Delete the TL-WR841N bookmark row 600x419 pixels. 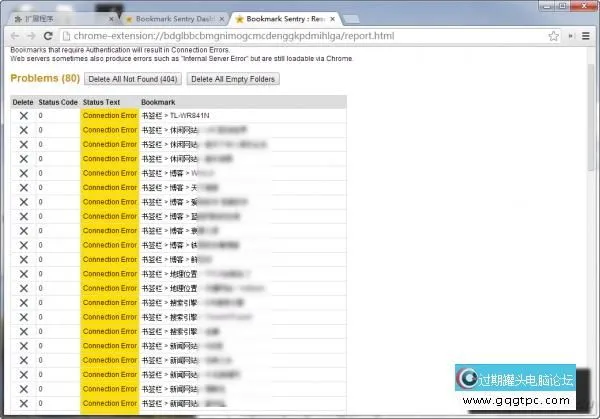pyautogui.click(x=23, y=116)
